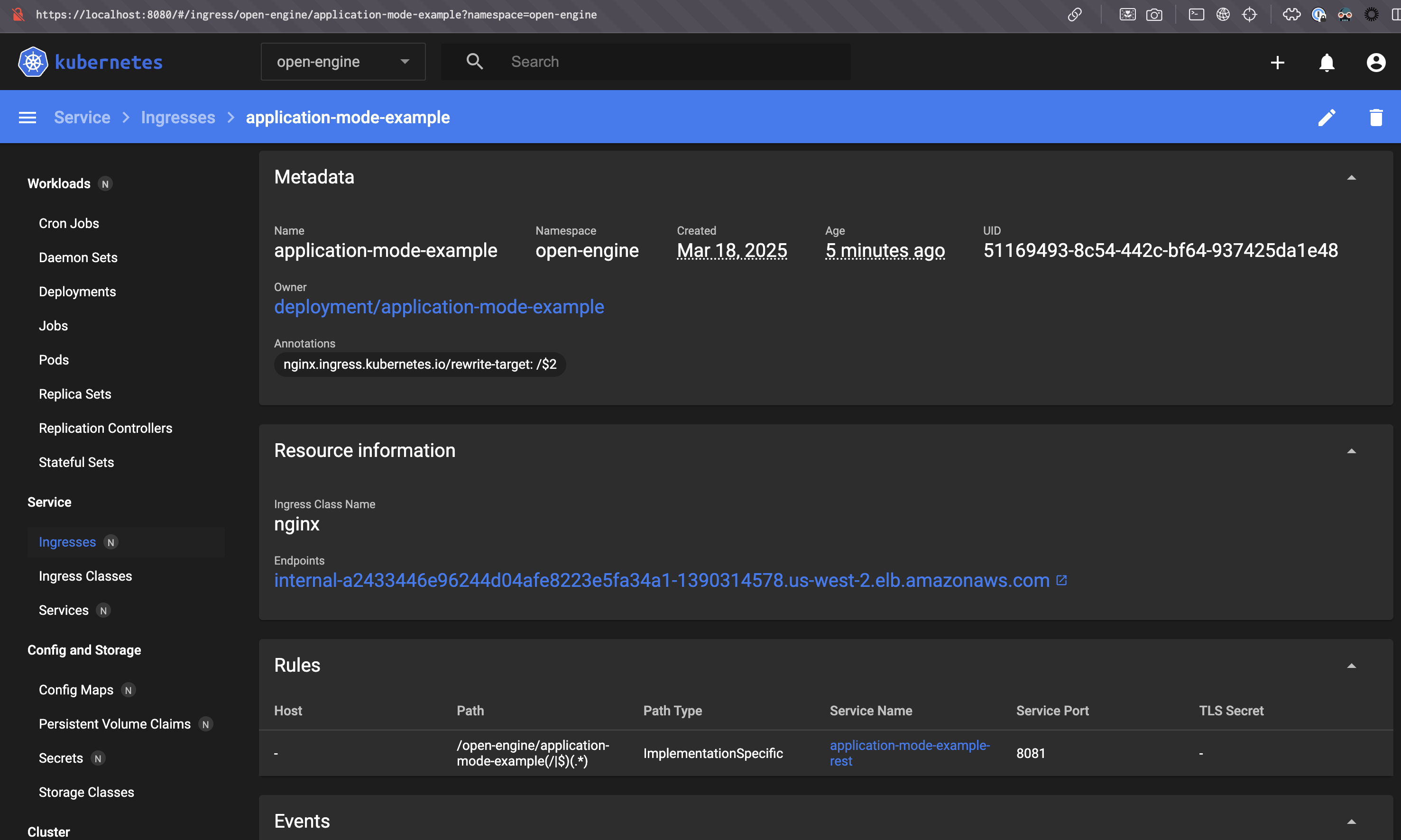Open Storage Classes in sidebar
This screenshot has width=1401, height=840.
pyautogui.click(x=86, y=792)
